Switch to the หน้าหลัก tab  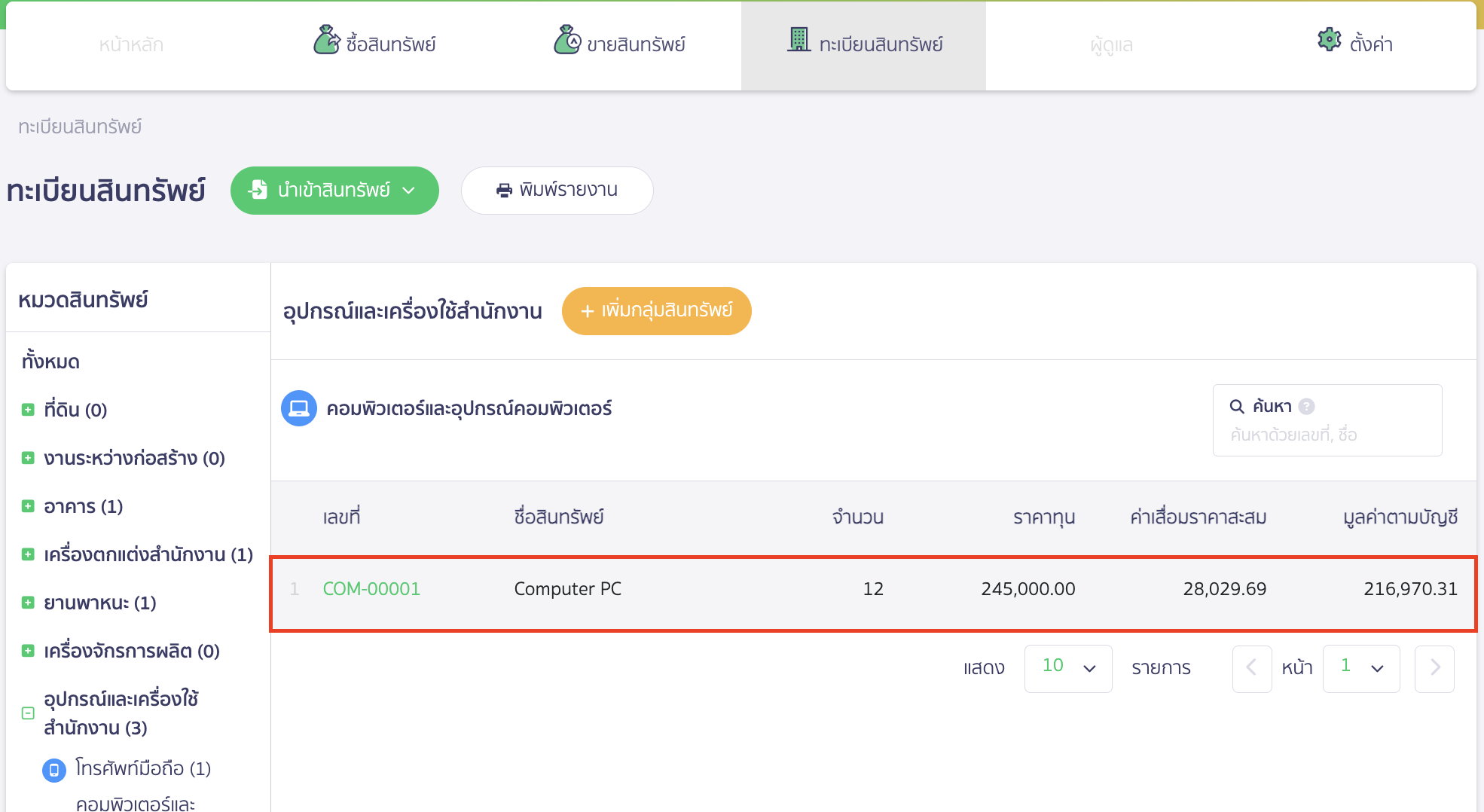click(x=130, y=44)
